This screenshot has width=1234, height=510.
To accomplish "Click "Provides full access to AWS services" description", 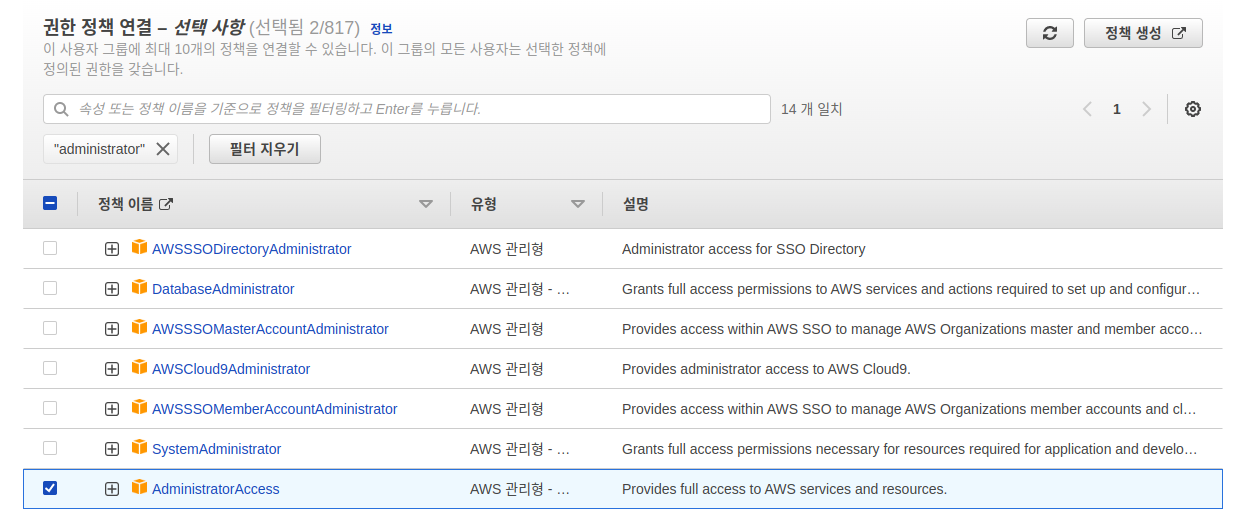I will coord(784,489).
